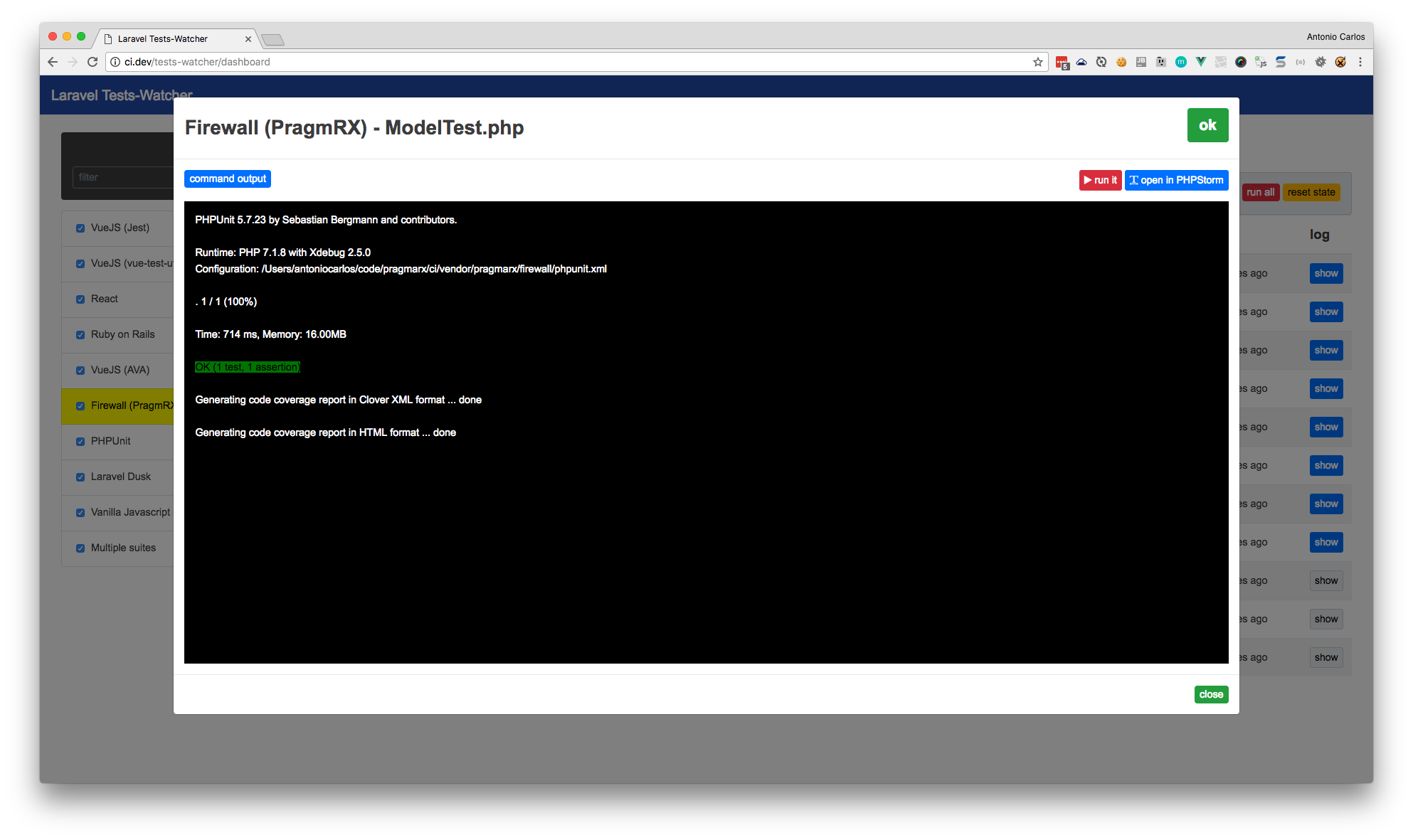This screenshot has height=840, width=1413.
Task: Click the green close button
Action: click(x=1211, y=694)
